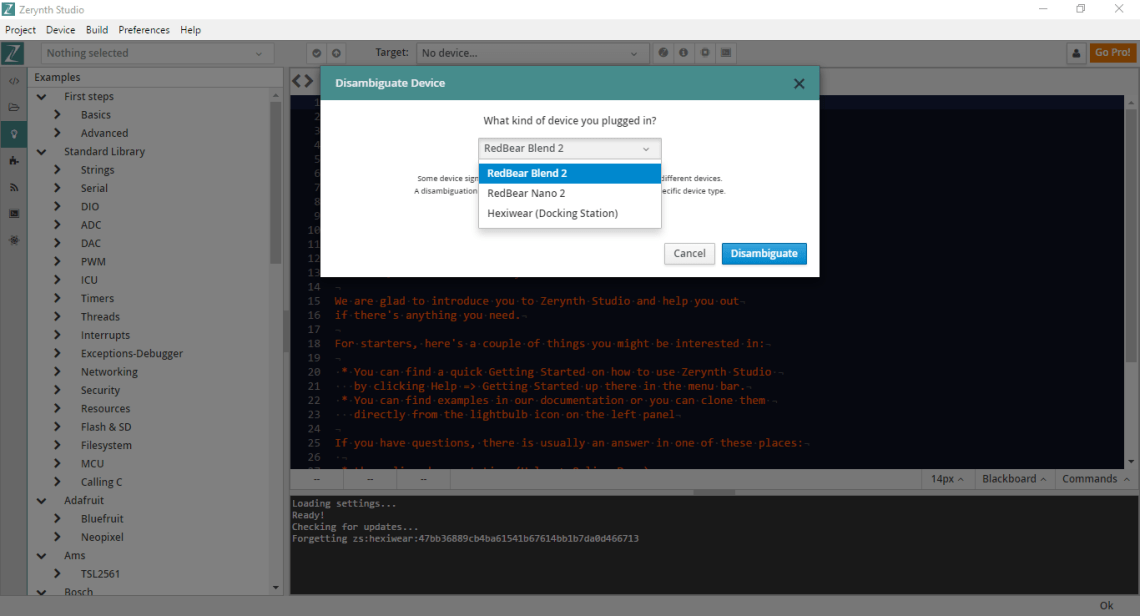
Task: Open the Blackboard theme dropdown
Action: (x=1013, y=479)
